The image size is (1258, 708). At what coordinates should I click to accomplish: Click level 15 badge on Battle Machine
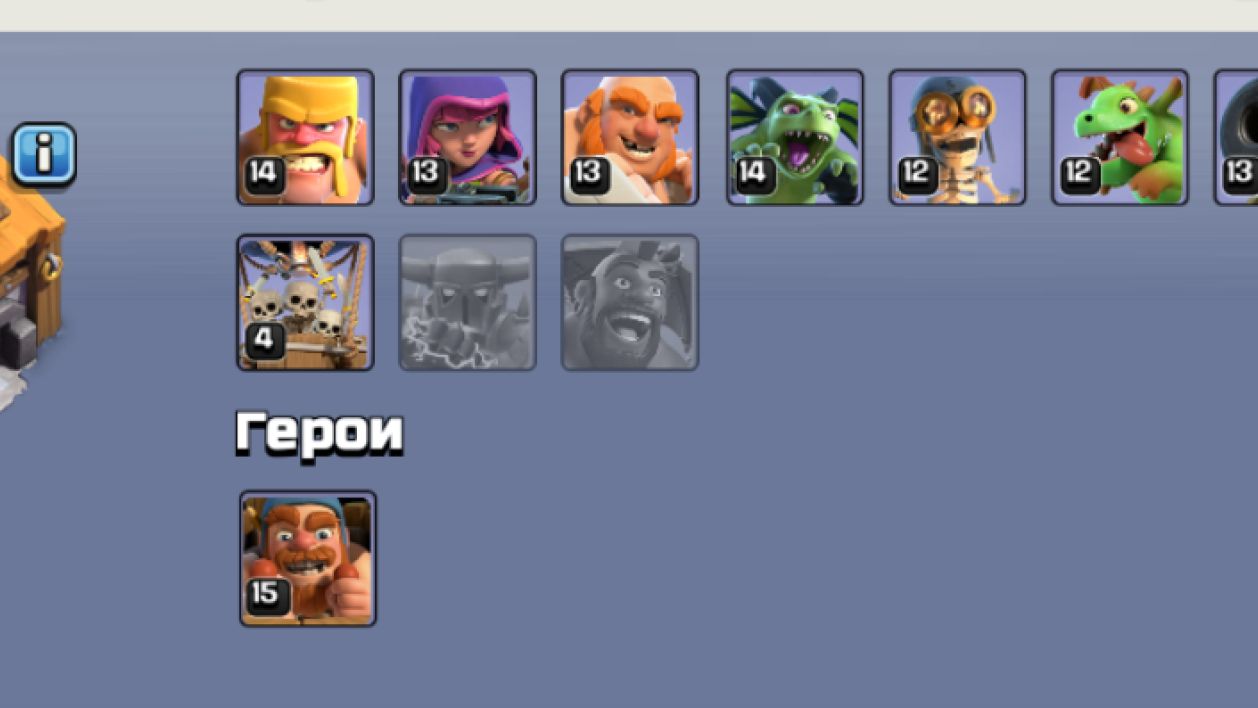tap(267, 595)
